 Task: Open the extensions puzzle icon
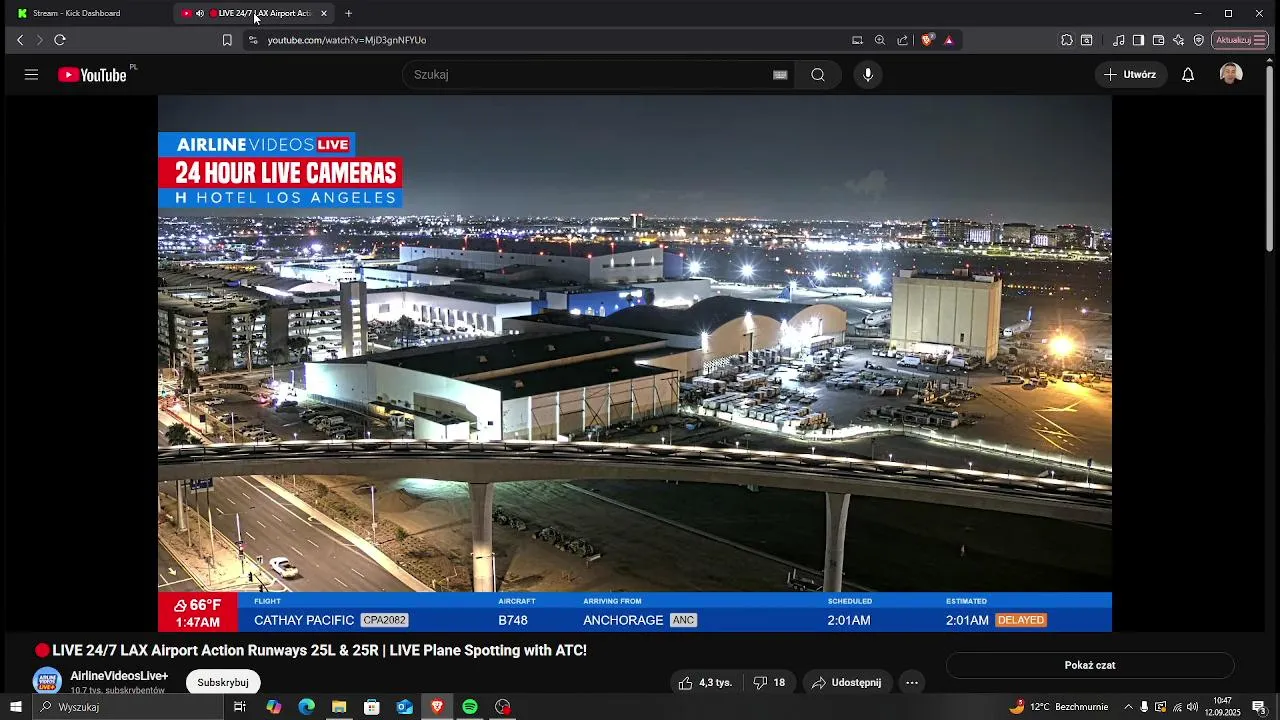tap(1067, 40)
